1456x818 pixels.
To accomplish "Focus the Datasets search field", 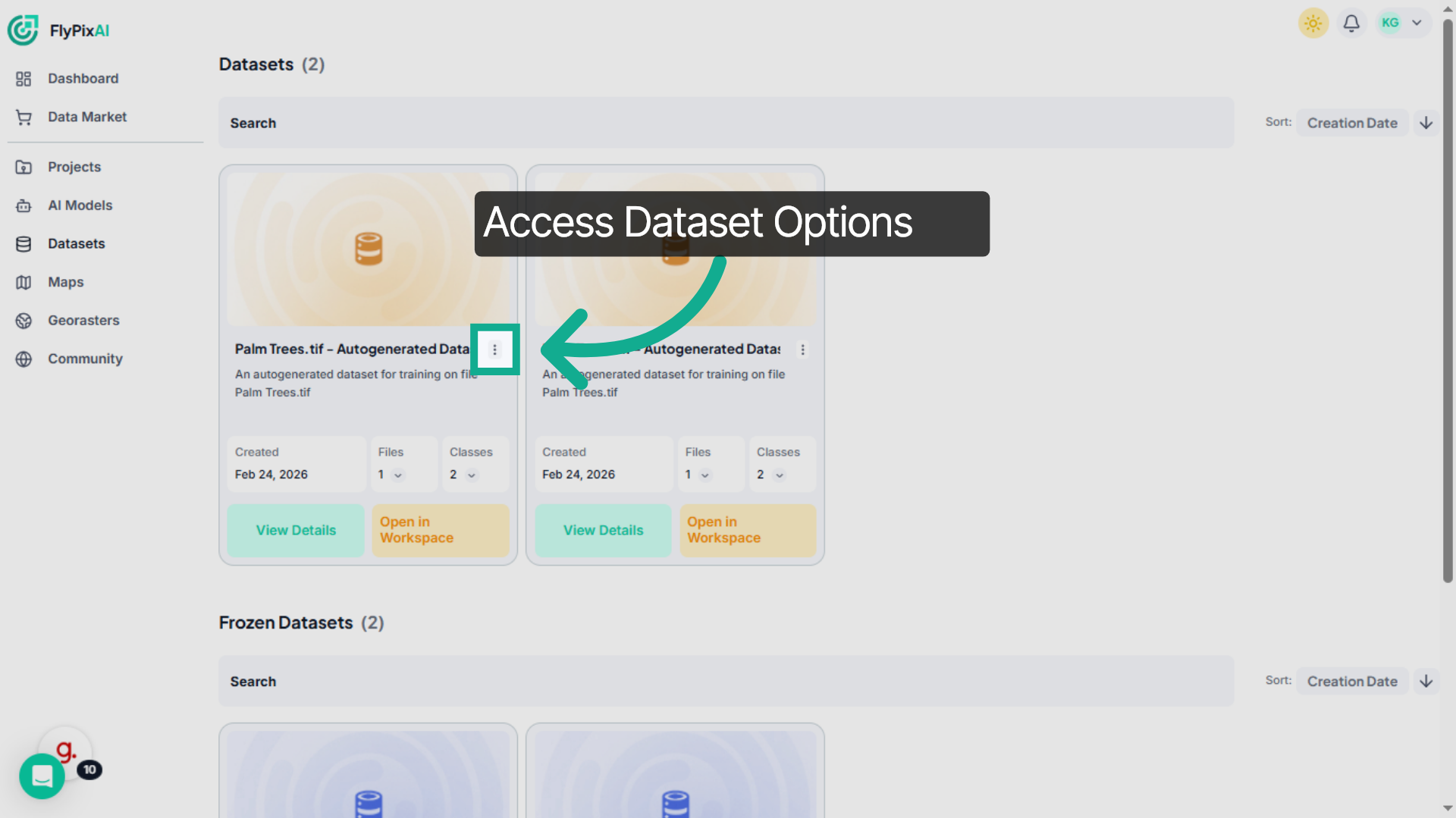I will click(x=726, y=123).
